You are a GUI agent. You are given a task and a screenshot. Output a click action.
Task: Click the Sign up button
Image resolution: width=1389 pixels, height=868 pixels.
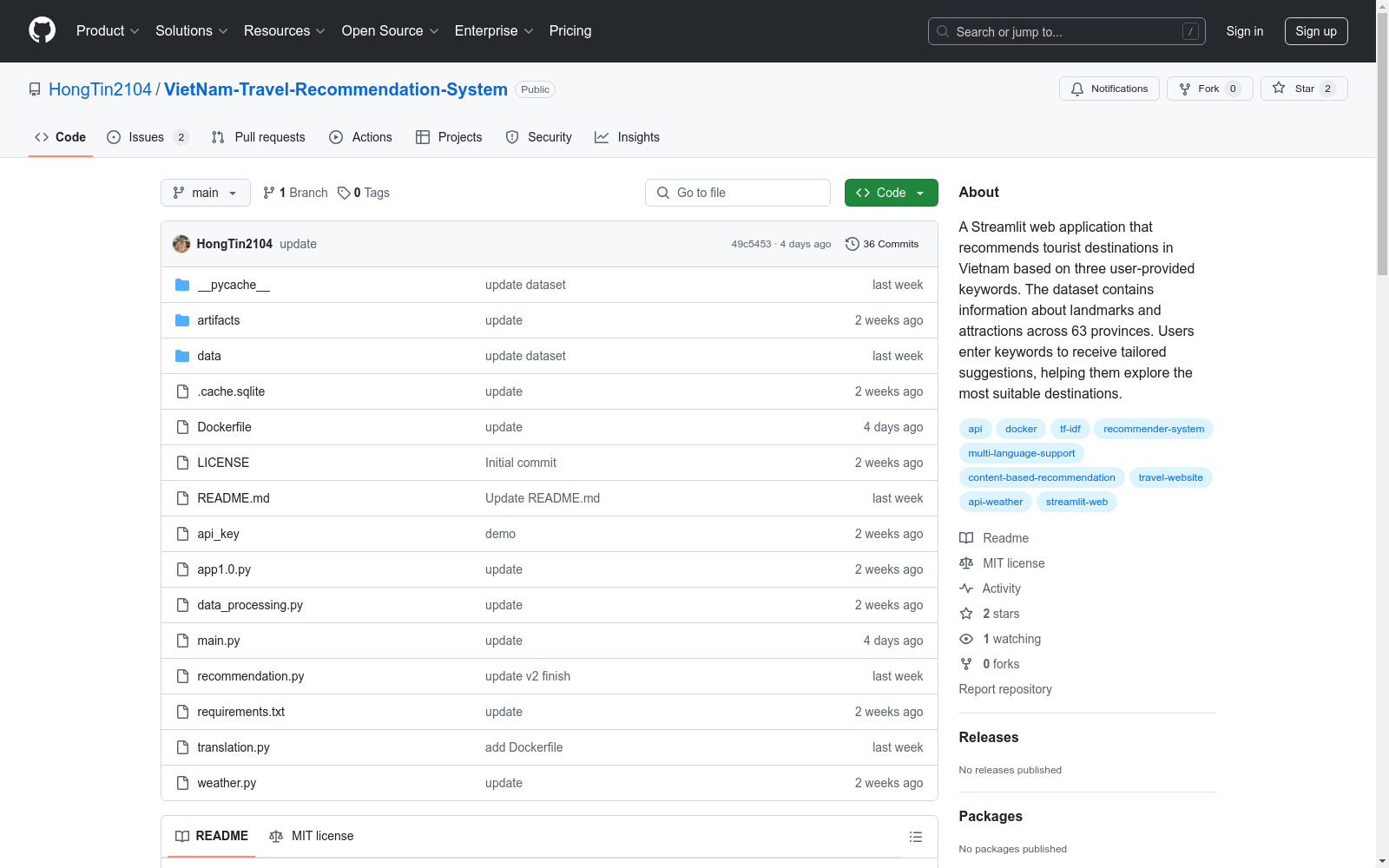click(x=1316, y=31)
